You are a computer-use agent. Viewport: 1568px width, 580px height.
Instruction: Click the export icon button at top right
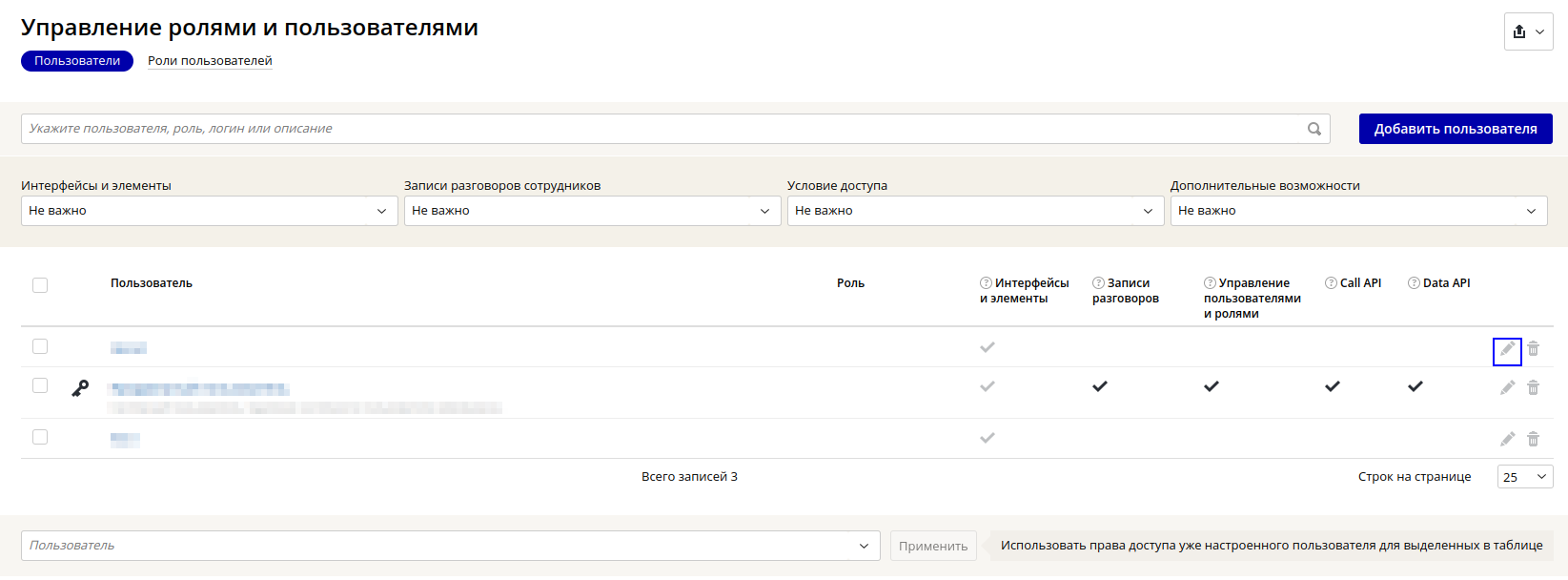[1528, 31]
